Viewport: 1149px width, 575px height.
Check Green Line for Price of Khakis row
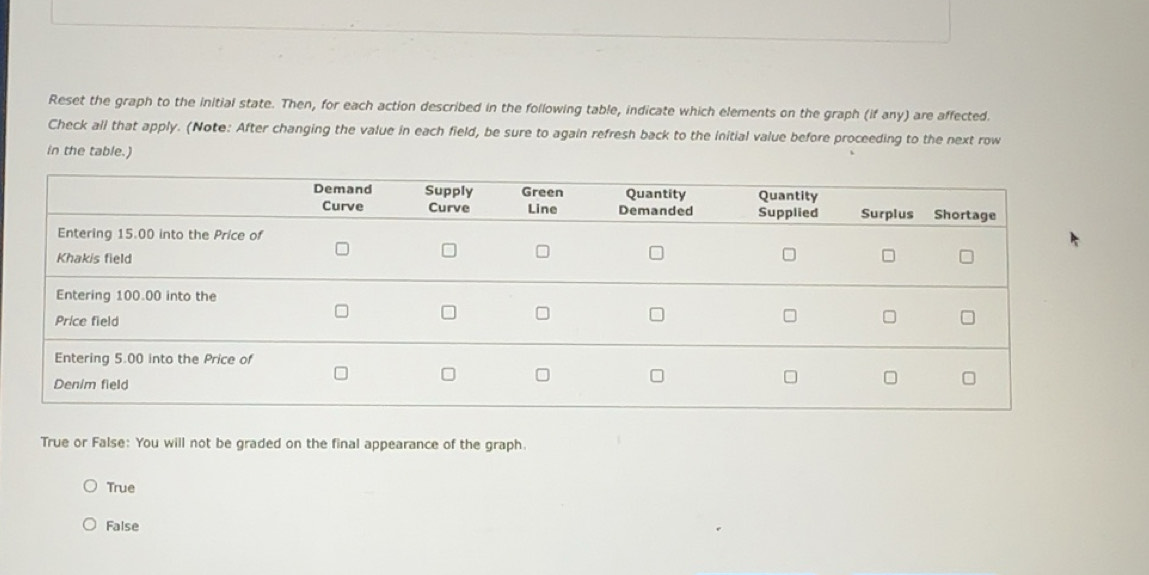542,251
